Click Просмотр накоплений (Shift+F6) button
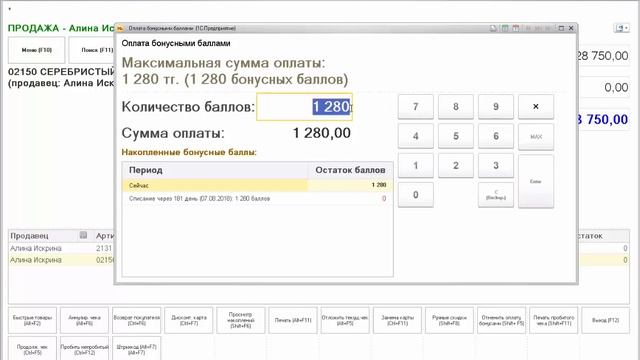The image size is (640, 360). point(241,320)
